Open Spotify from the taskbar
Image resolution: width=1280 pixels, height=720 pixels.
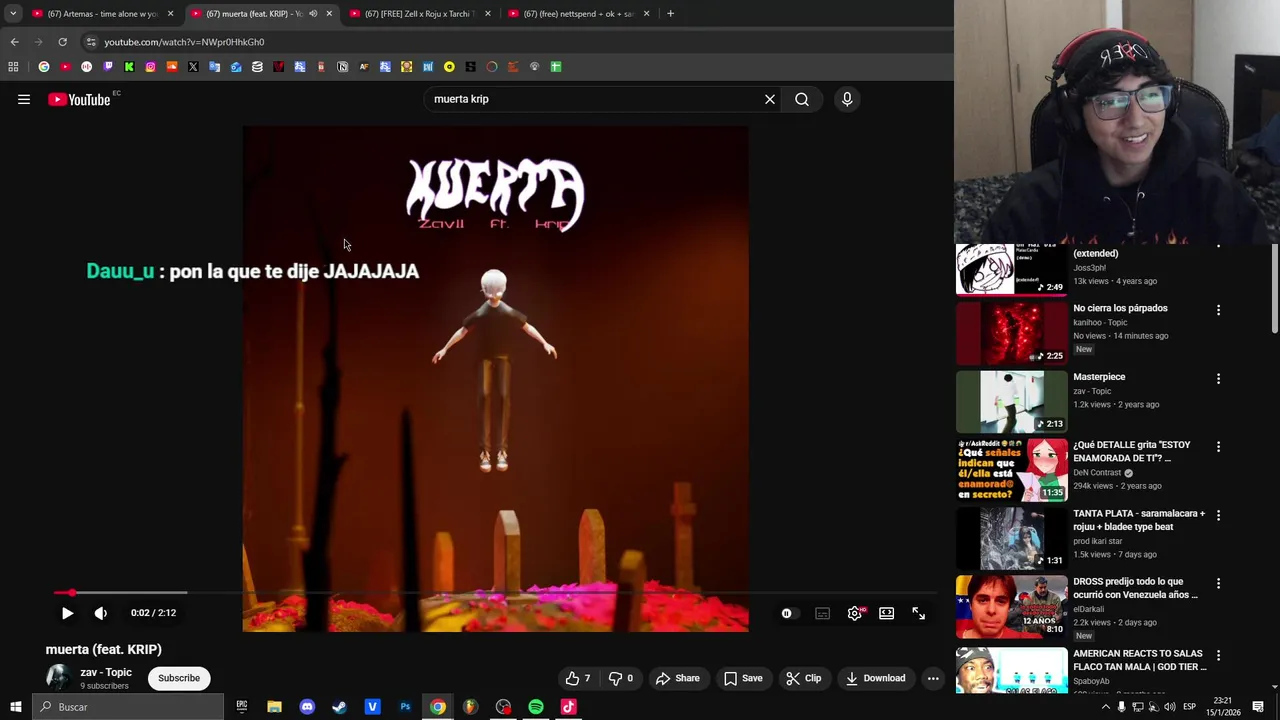tap(536, 707)
